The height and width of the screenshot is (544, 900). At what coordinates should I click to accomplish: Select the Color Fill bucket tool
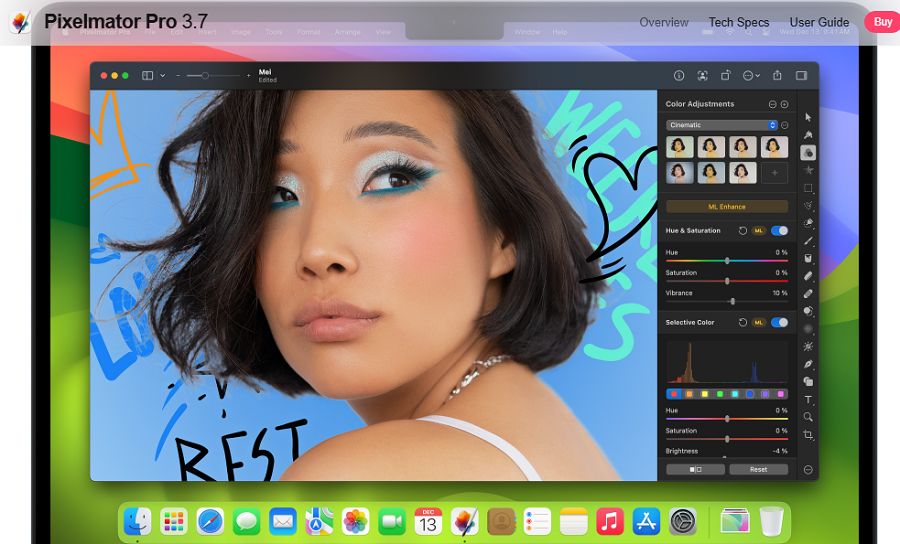[x=808, y=258]
